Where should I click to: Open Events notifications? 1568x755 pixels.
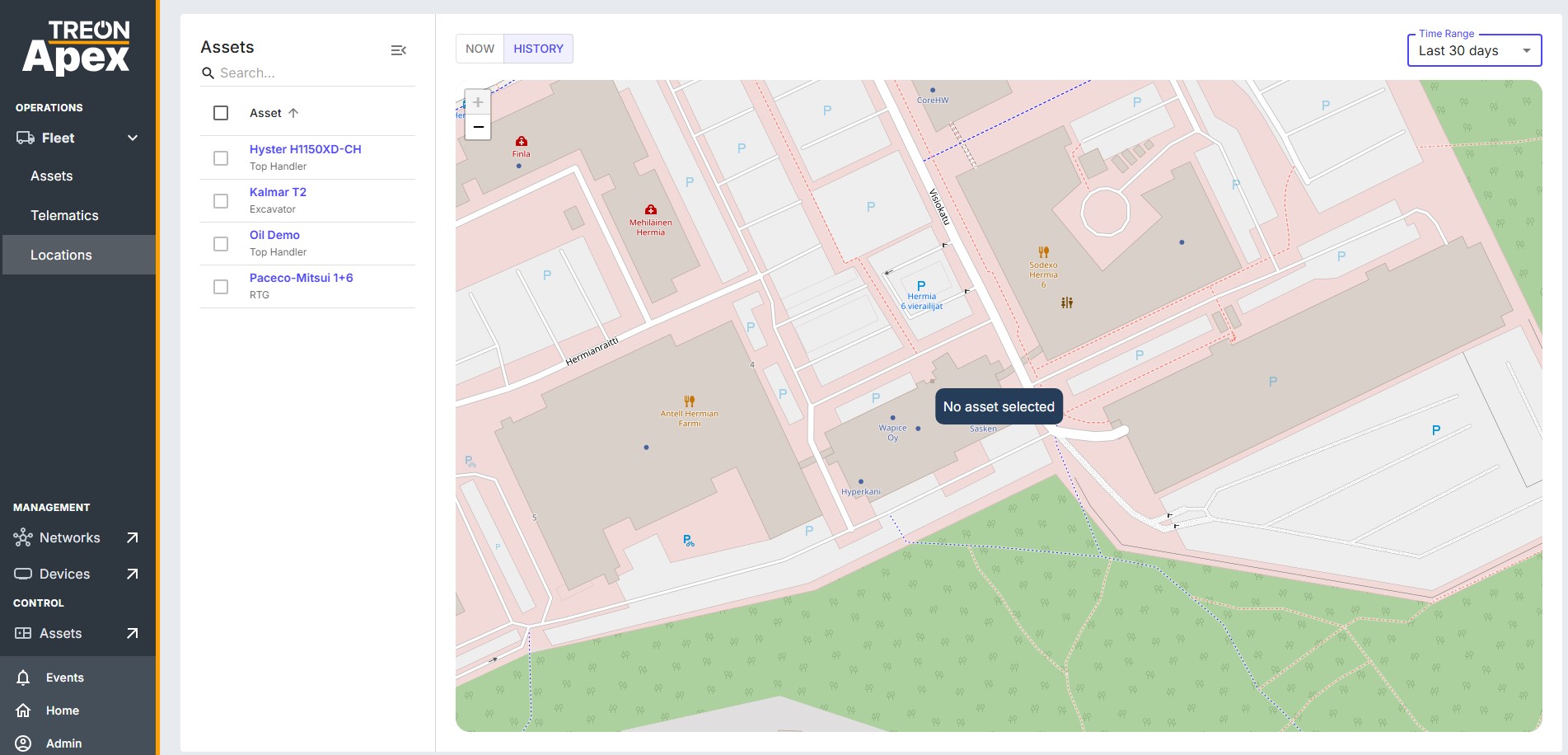click(65, 678)
